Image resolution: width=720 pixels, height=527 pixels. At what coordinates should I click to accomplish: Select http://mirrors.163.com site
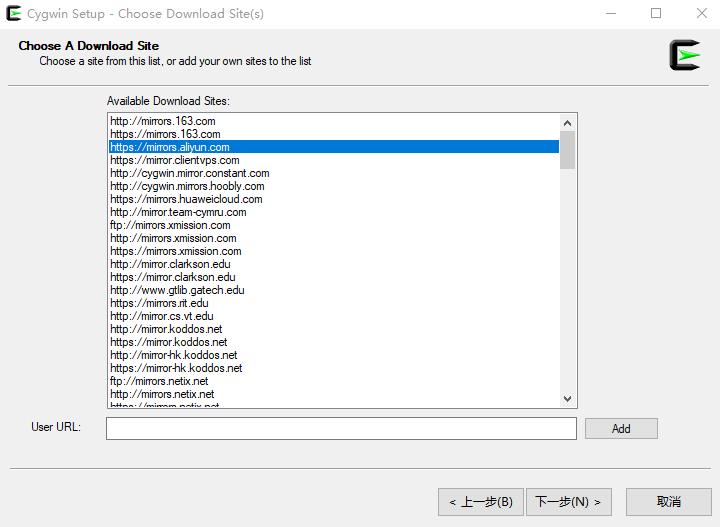pyautogui.click(x=334, y=121)
